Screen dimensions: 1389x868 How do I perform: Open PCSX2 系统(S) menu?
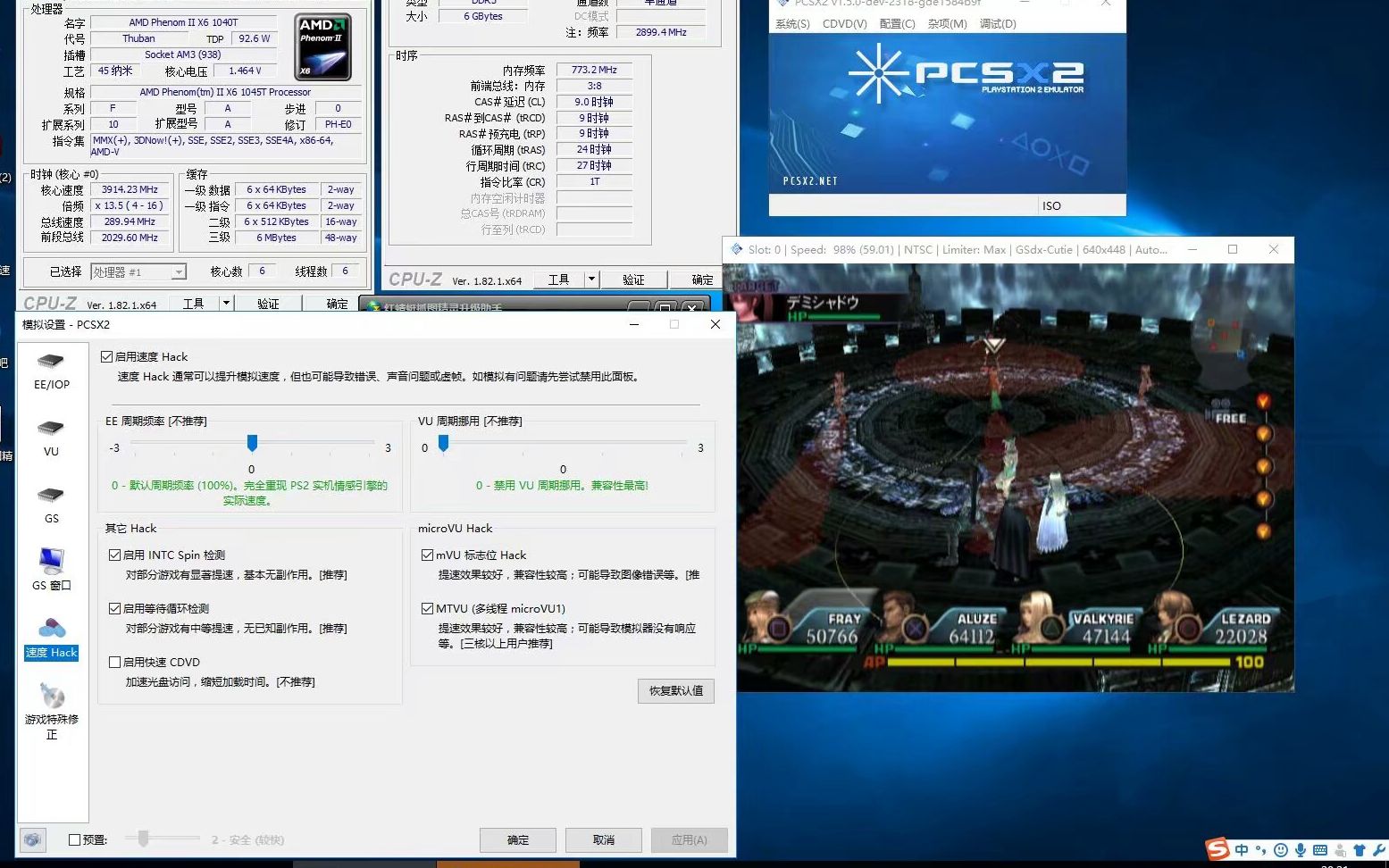coord(793,24)
